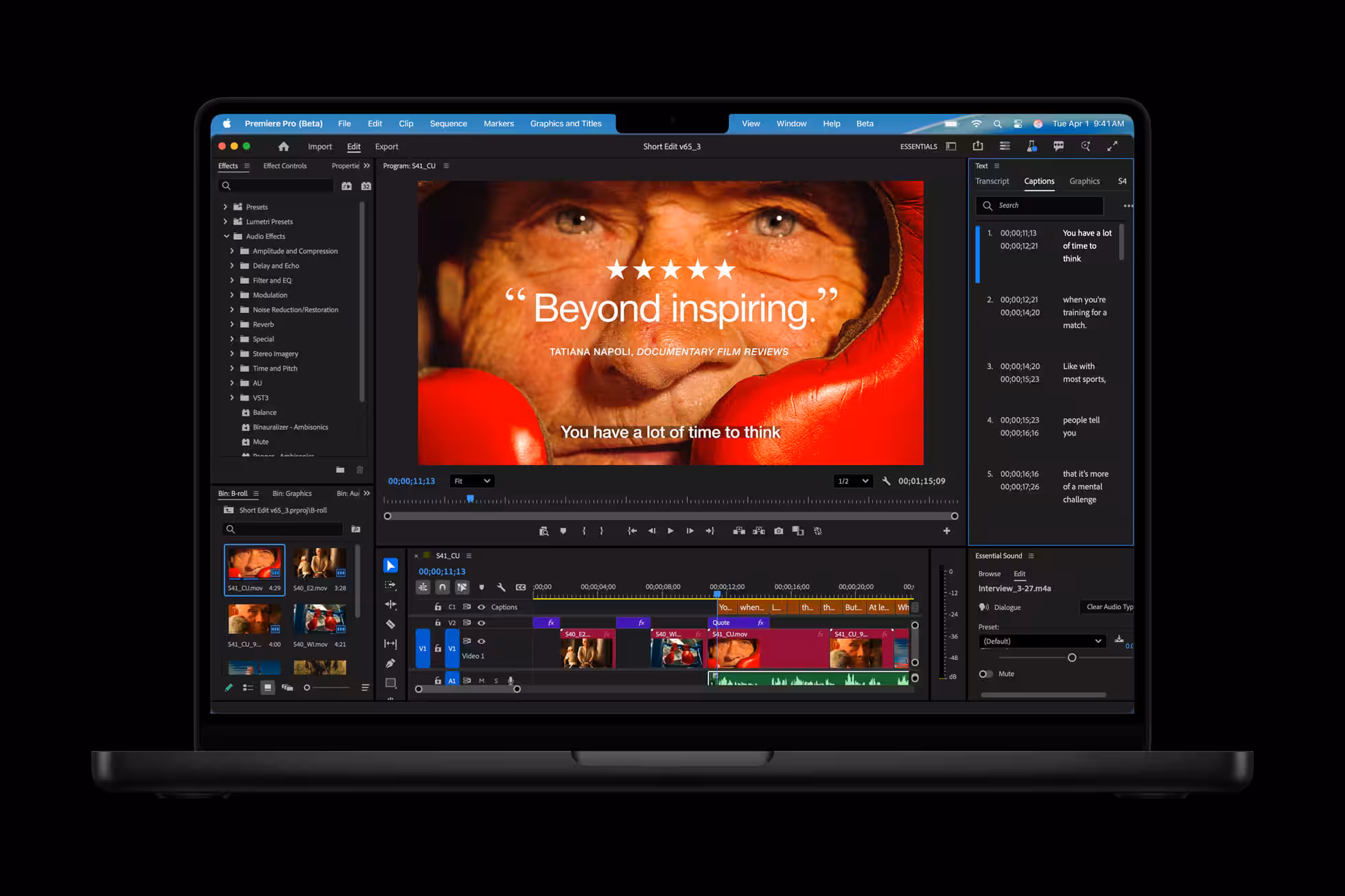Select the Razor tool in timeline toolbar
Image resolution: width=1345 pixels, height=896 pixels.
[x=390, y=624]
